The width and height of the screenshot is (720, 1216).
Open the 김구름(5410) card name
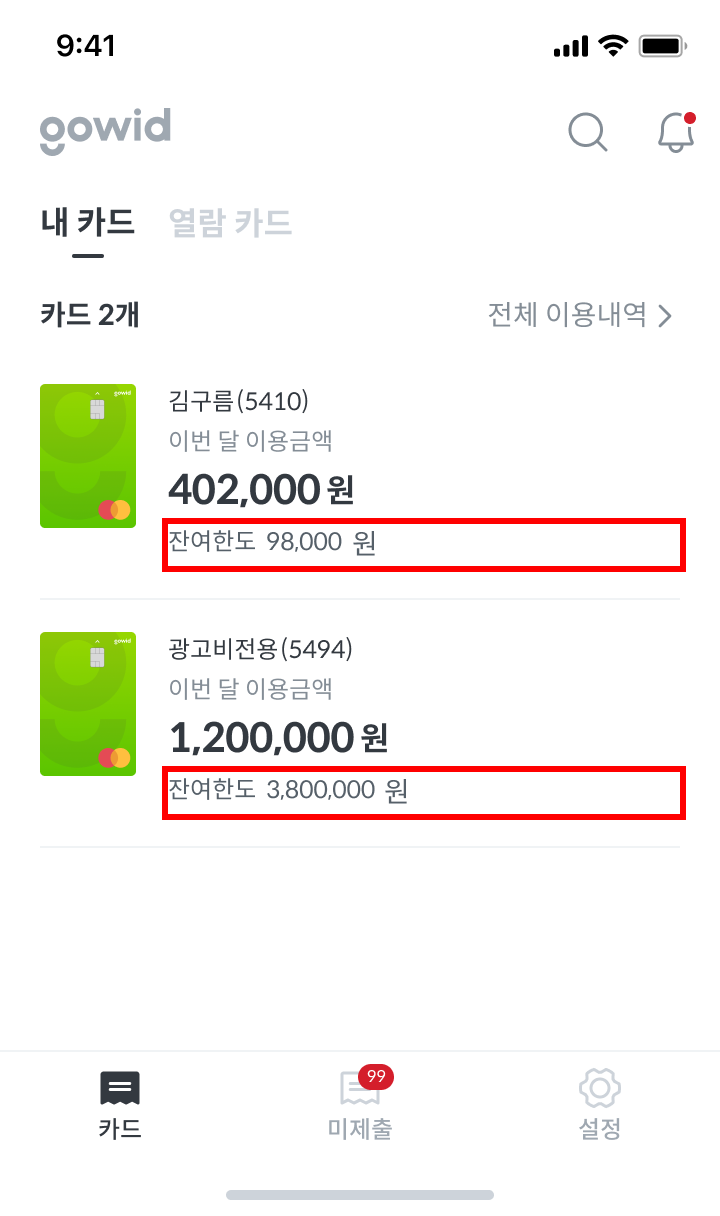239,401
